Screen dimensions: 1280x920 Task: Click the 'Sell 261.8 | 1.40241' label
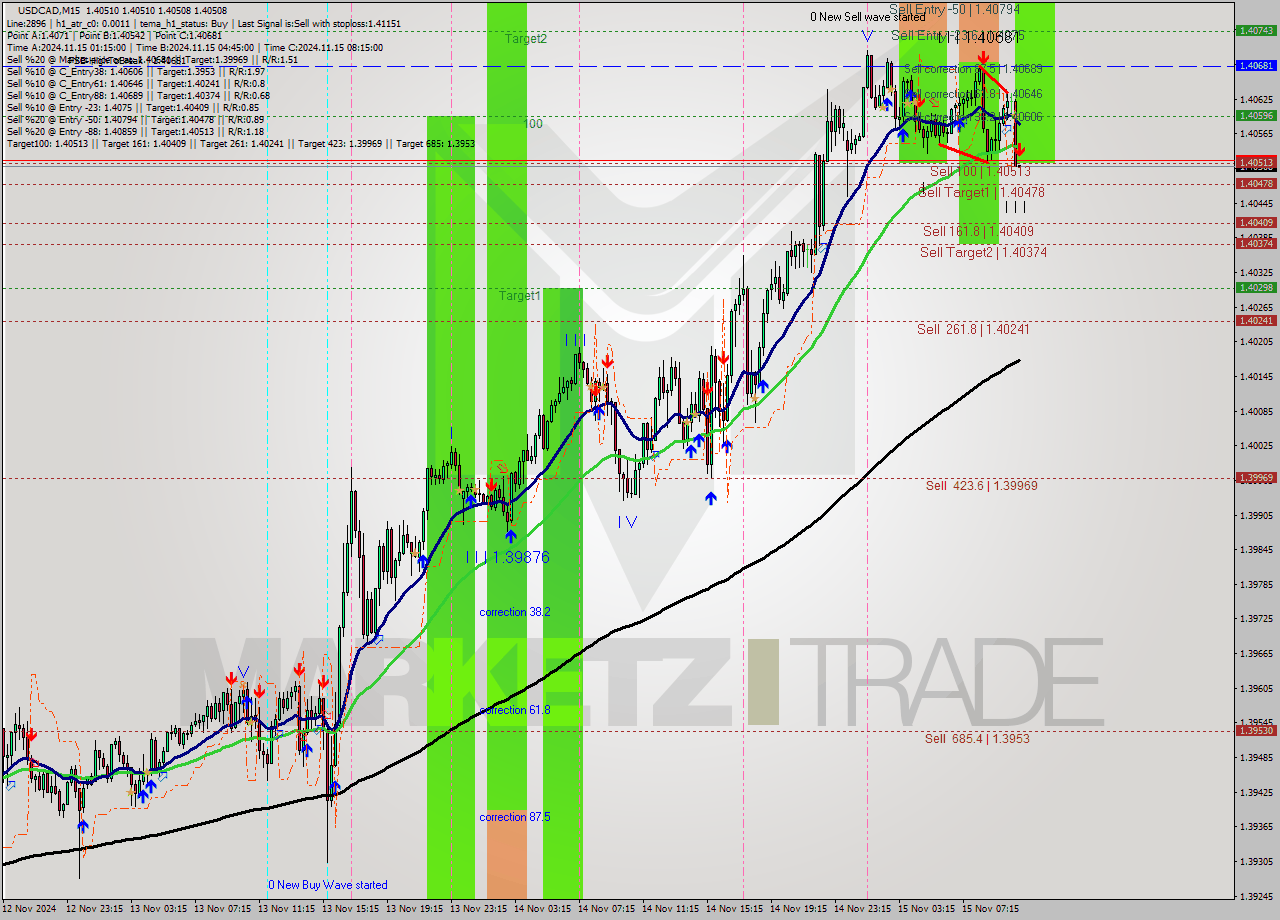(973, 329)
